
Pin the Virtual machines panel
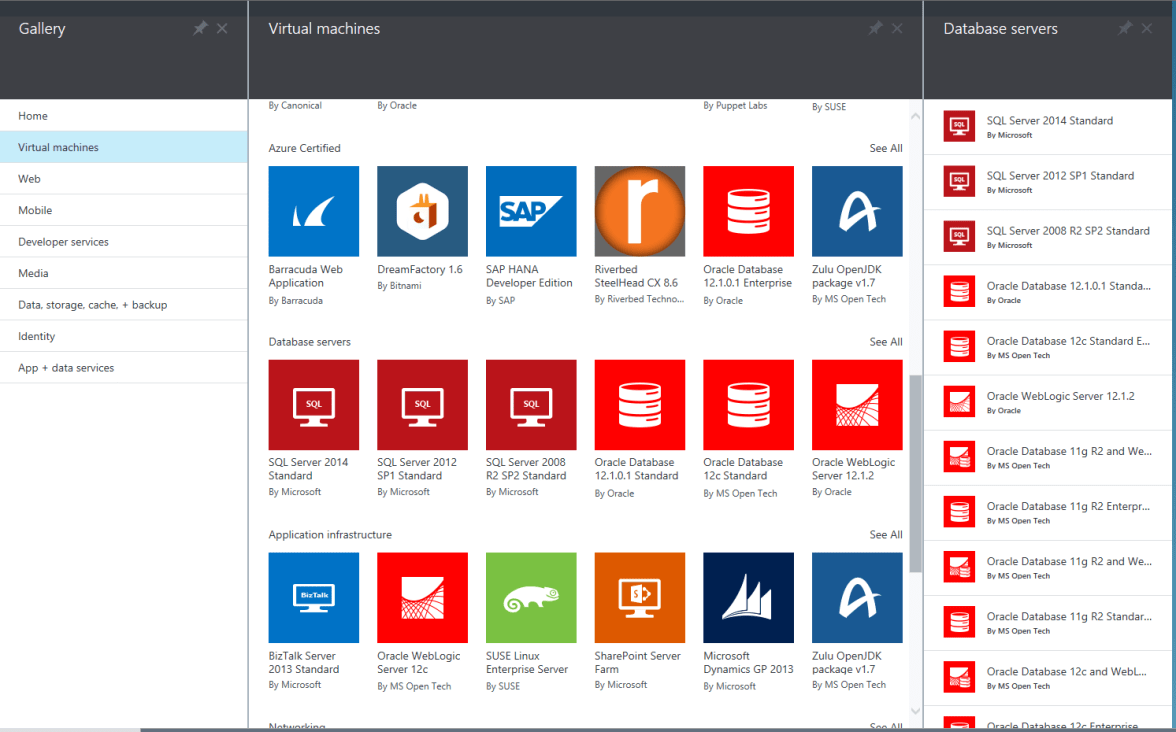click(x=875, y=28)
